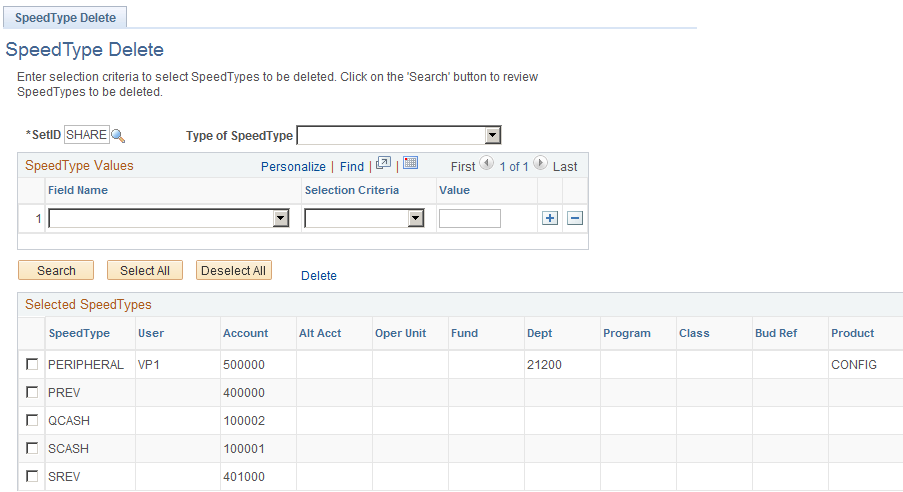Click the Search button
The image size is (903, 492).
point(56,270)
